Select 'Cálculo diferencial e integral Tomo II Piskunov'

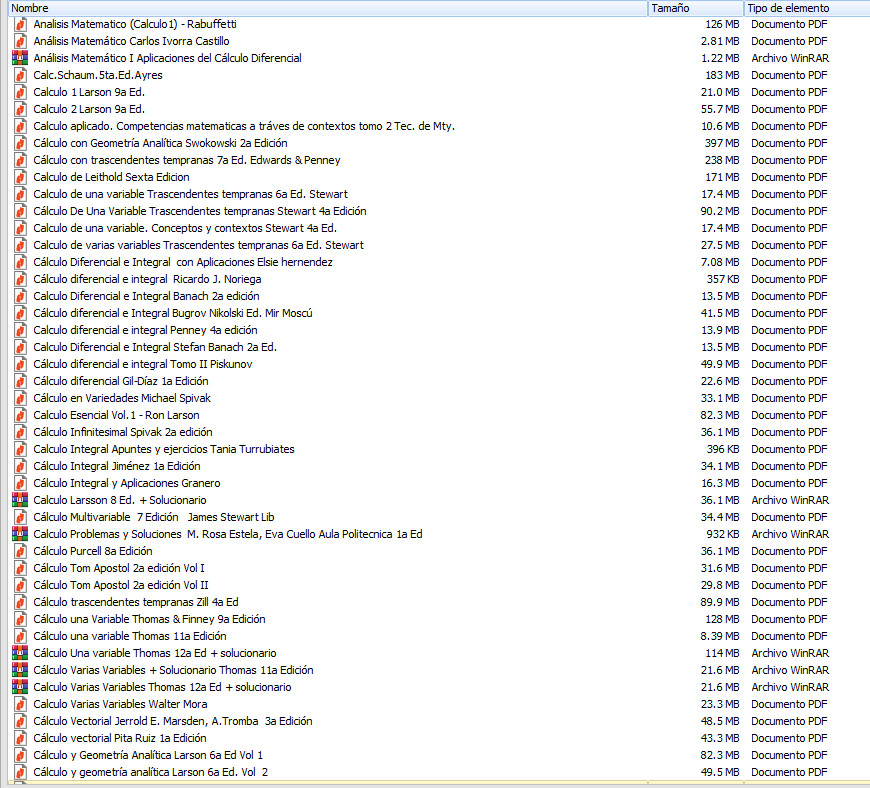point(143,364)
